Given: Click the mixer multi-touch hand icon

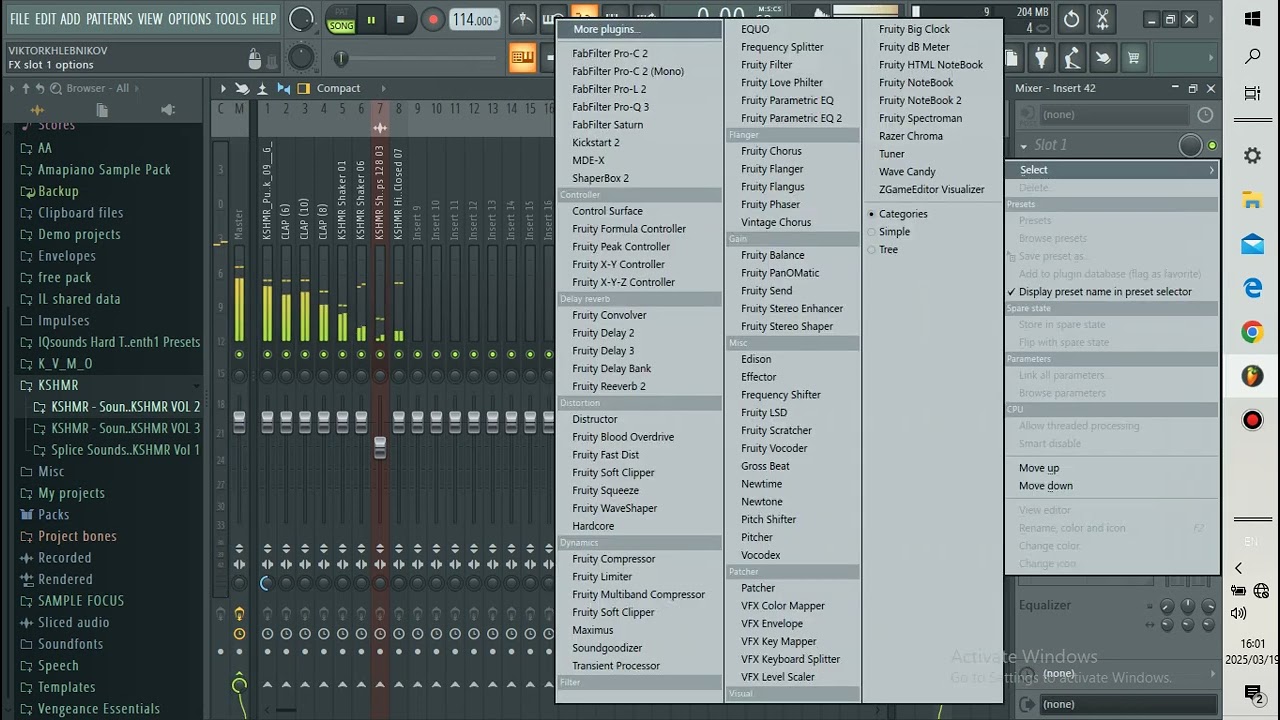Looking at the screenshot, I should tap(243, 88).
